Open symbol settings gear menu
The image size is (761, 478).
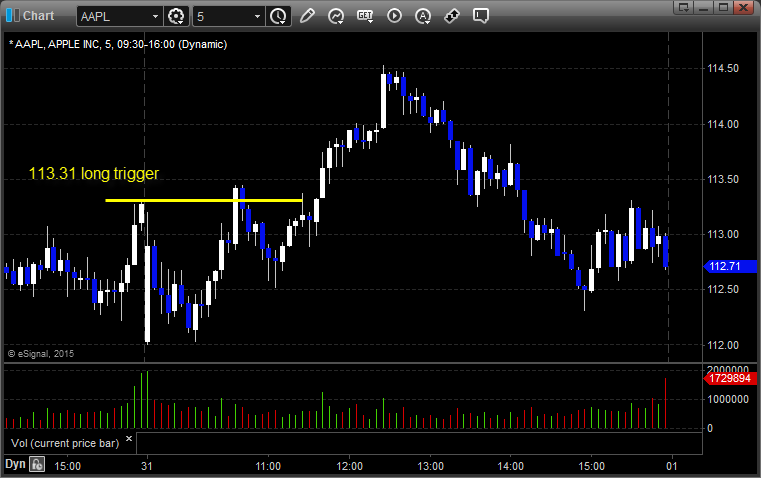tap(176, 16)
